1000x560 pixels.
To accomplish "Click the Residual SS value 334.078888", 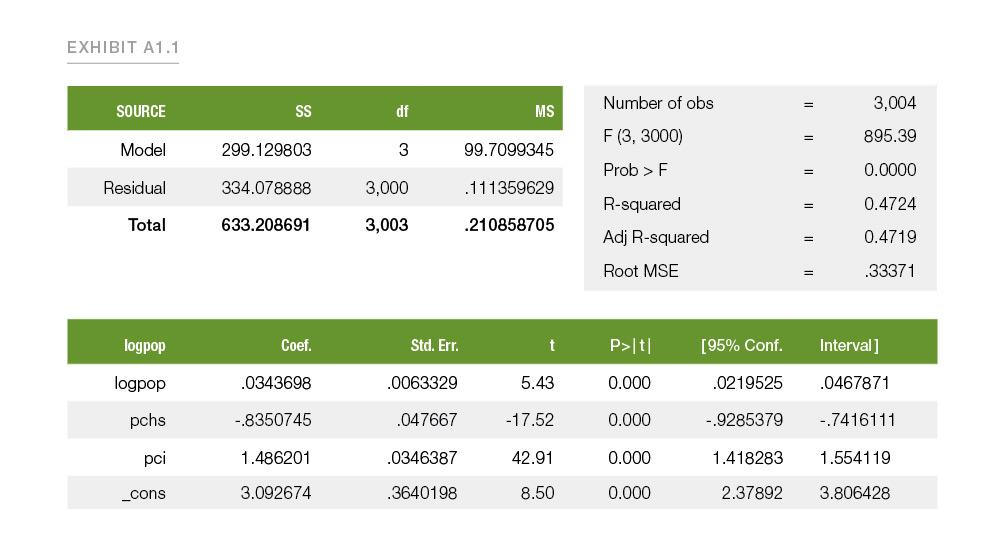I will click(266, 188).
